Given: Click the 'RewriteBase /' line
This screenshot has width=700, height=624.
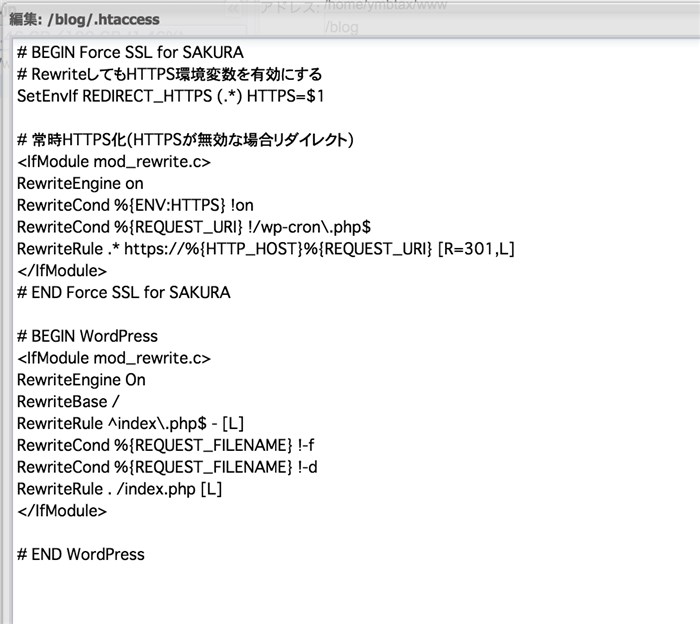Looking at the screenshot, I should pyautogui.click(x=68, y=402).
